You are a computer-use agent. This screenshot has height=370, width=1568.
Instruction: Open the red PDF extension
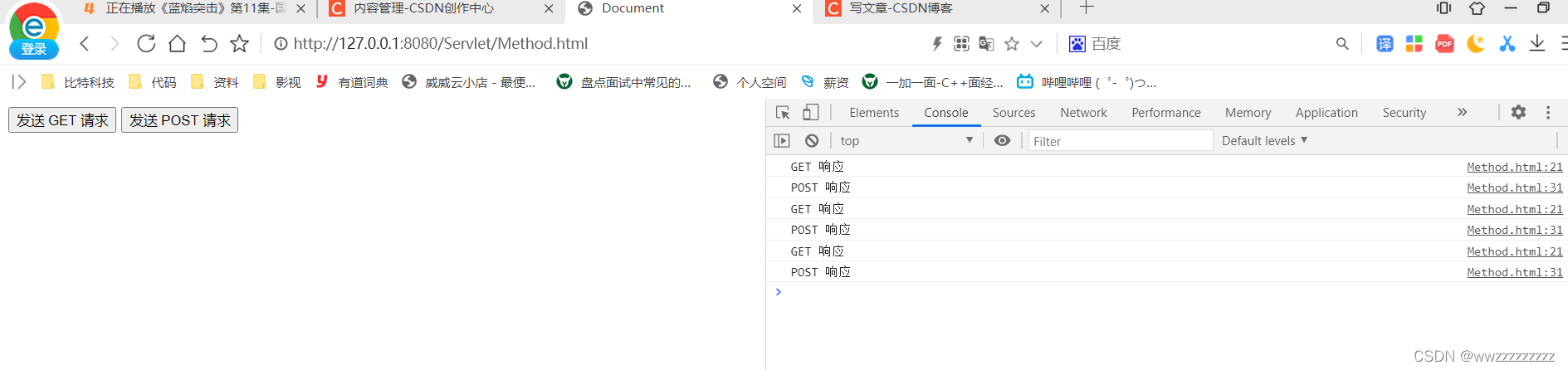pyautogui.click(x=1444, y=44)
